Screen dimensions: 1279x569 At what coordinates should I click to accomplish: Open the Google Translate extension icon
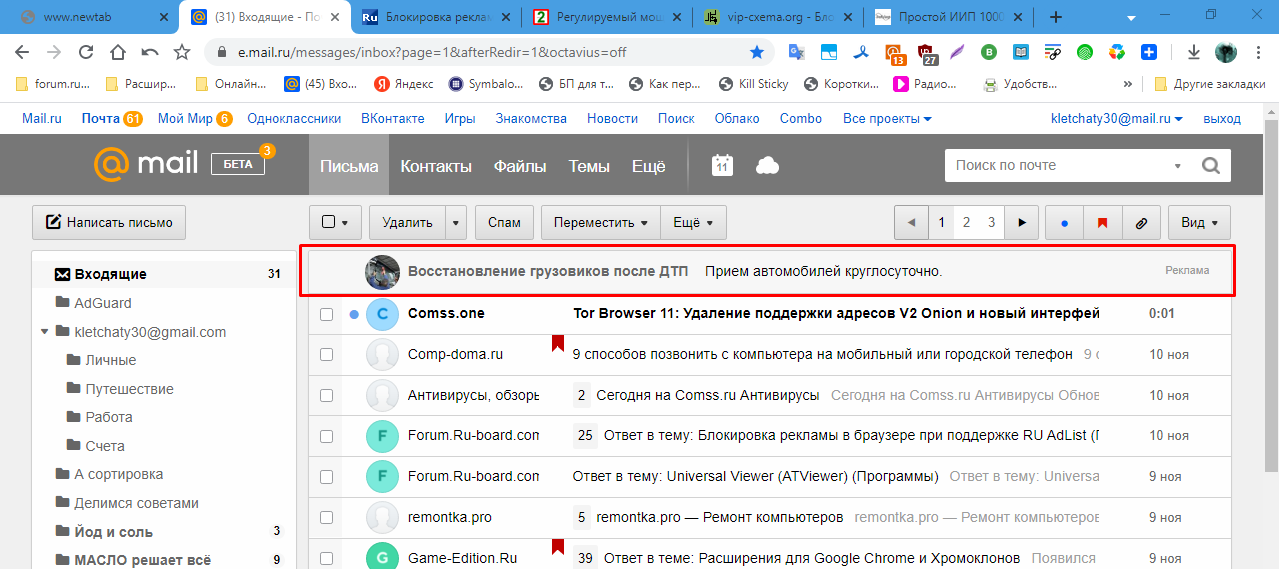click(x=797, y=52)
